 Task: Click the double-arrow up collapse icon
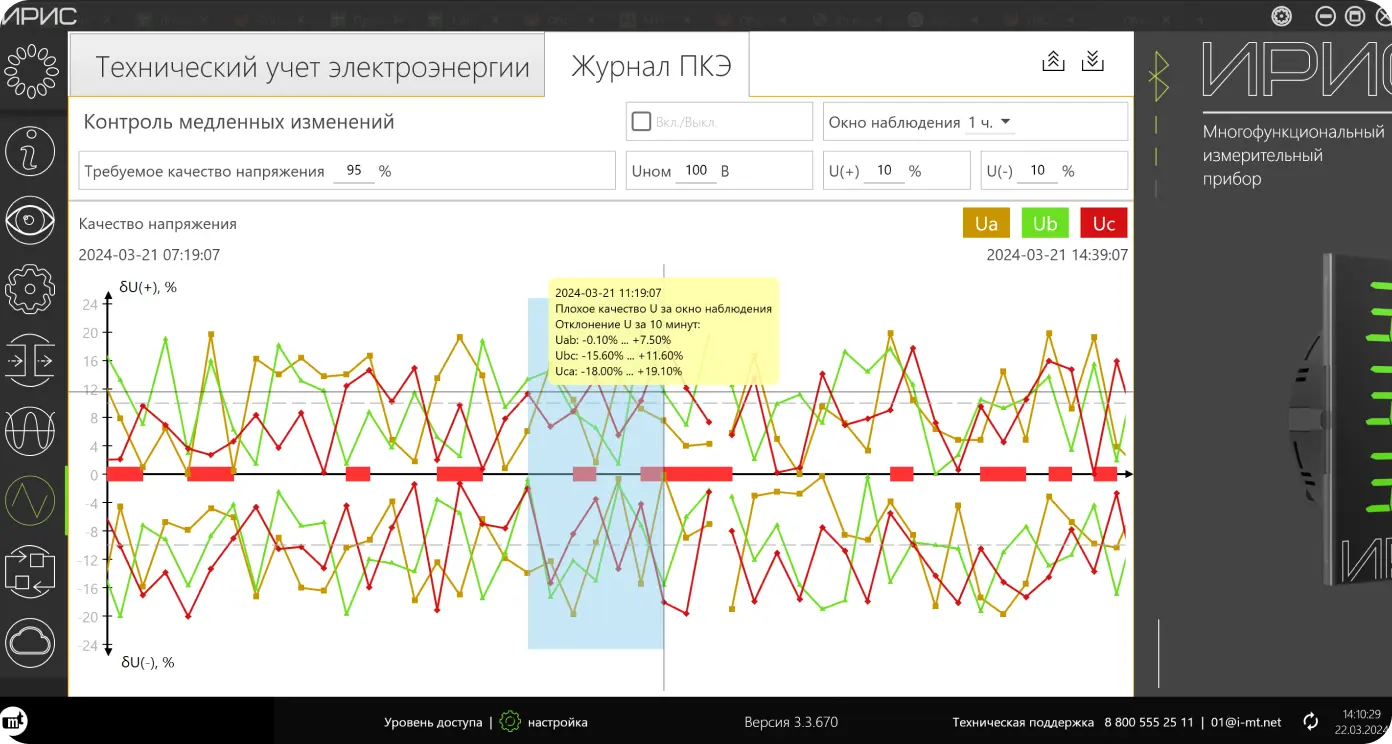(1053, 62)
